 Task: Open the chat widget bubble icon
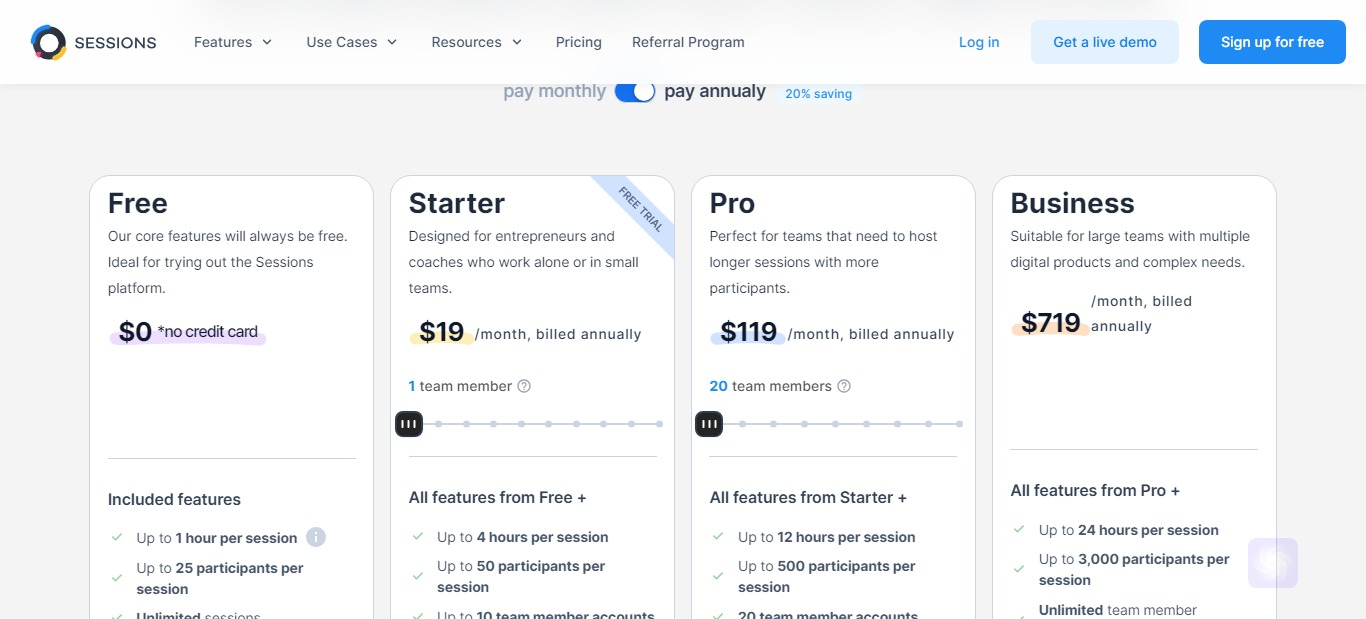[x=1273, y=563]
